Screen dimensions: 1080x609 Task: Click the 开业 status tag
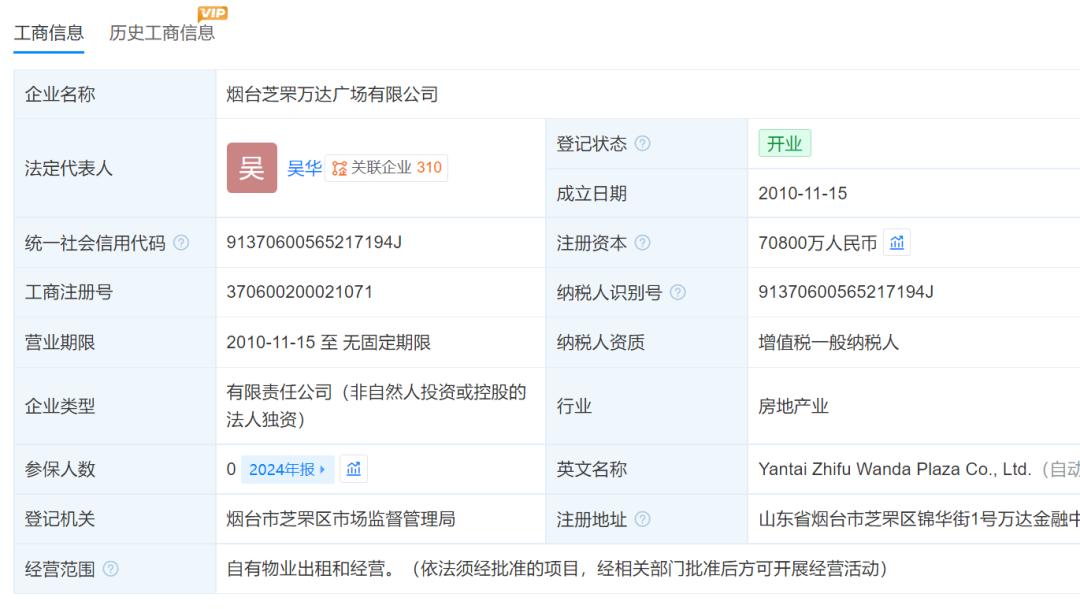[x=785, y=143]
